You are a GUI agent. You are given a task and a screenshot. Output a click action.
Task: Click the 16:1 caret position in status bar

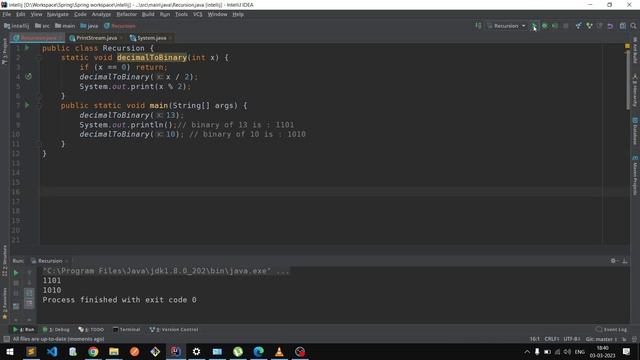[x=534, y=339]
